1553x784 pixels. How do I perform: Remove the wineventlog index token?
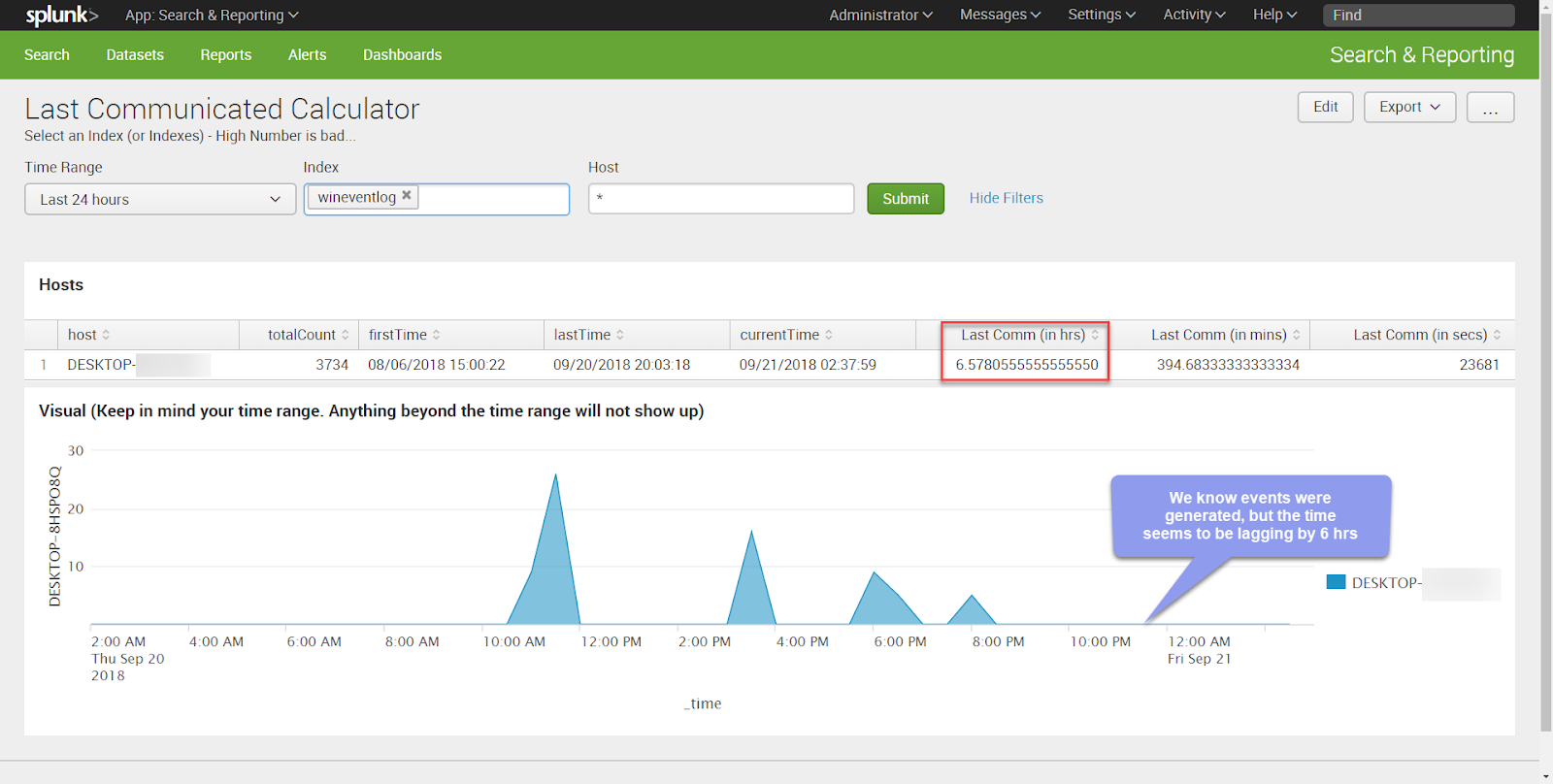click(x=407, y=195)
